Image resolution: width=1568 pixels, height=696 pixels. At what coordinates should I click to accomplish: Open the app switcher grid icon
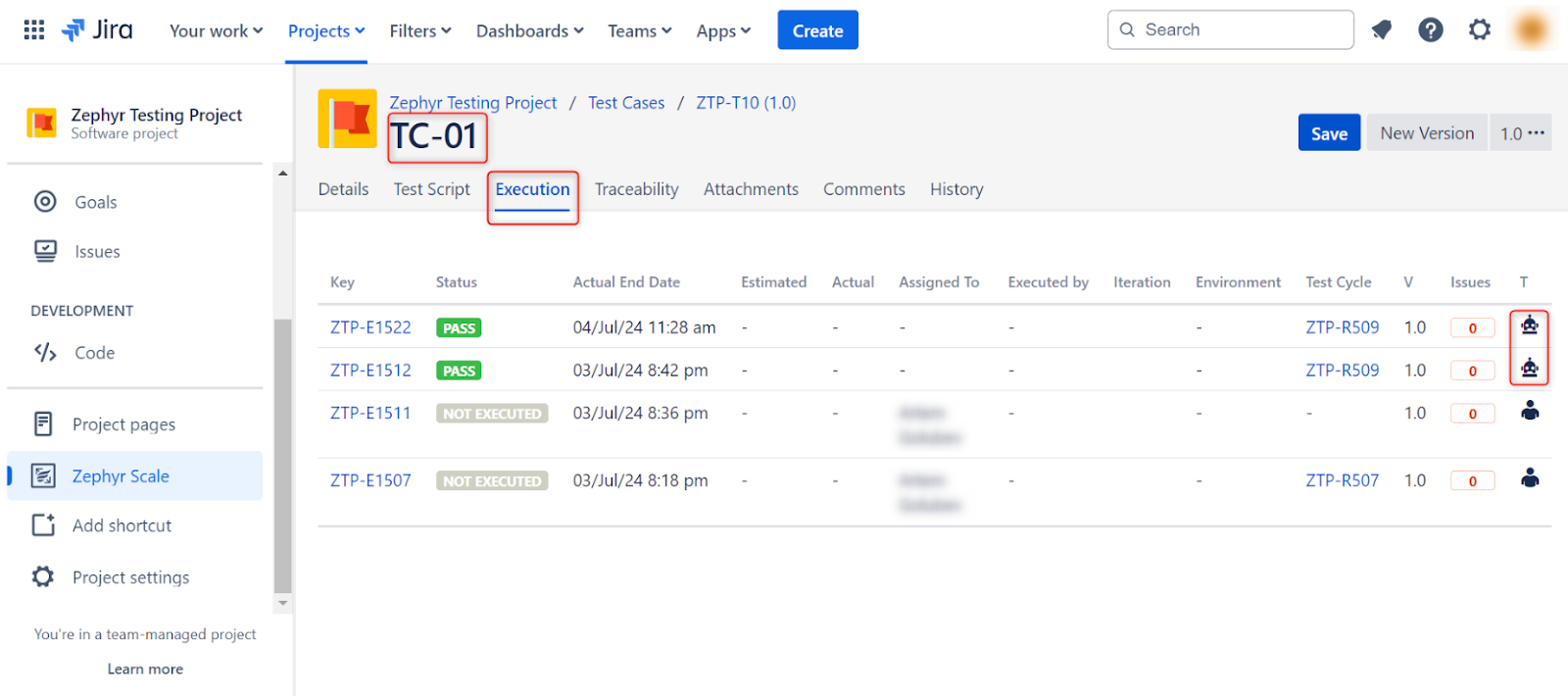tap(34, 30)
